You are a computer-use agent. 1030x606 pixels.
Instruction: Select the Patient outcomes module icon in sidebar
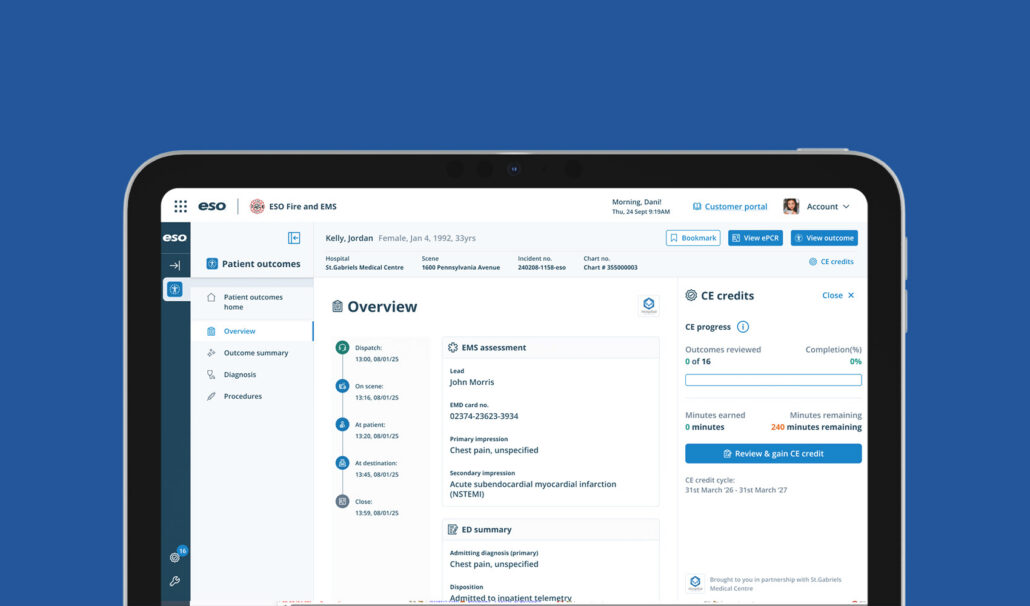(175, 289)
